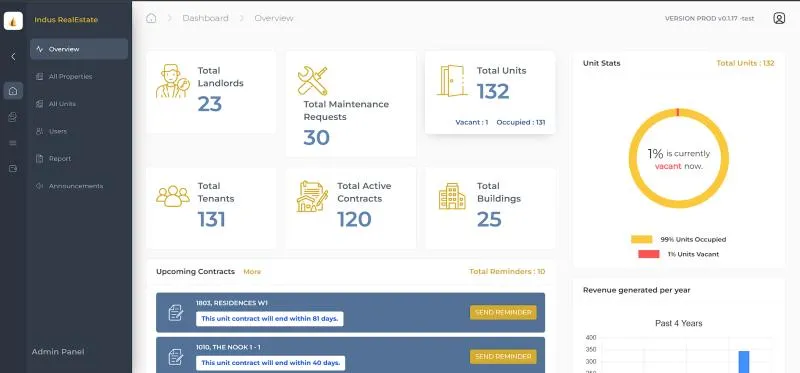Viewport: 800px width, 373px height.
Task: Click the Announcements speaker icon
Action: (x=39, y=186)
